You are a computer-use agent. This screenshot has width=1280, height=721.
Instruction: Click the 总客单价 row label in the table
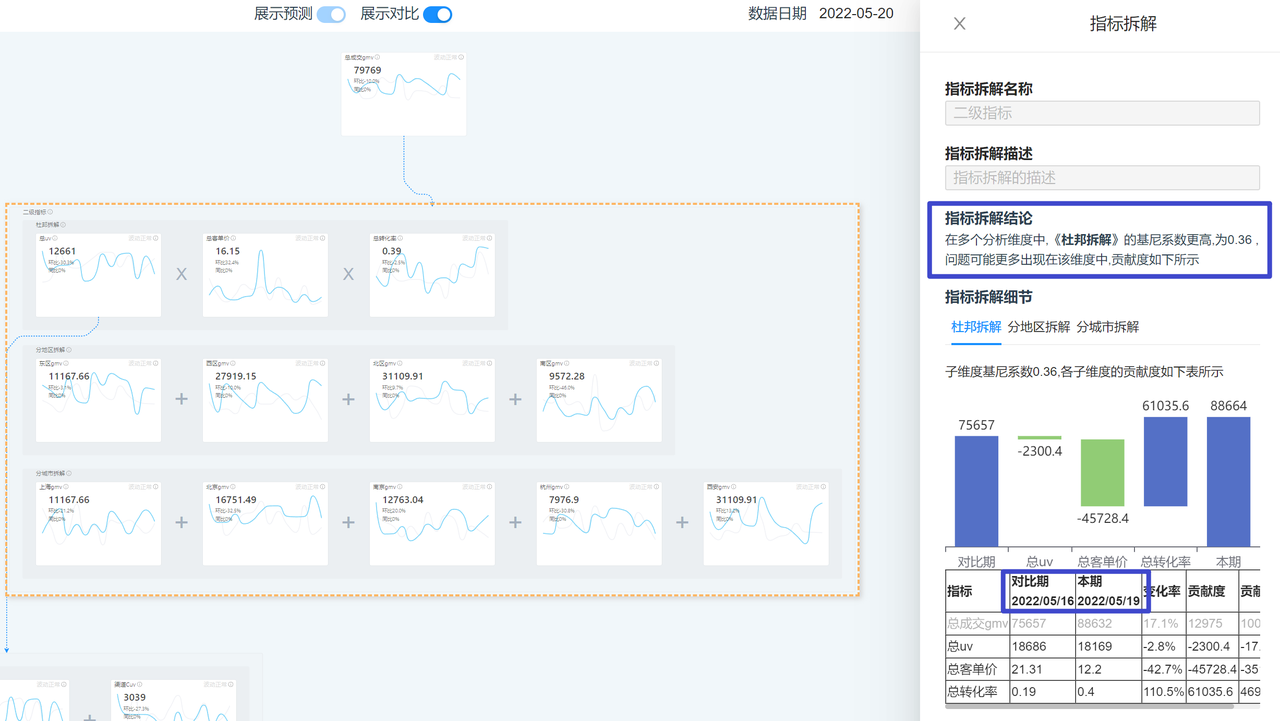(971, 669)
